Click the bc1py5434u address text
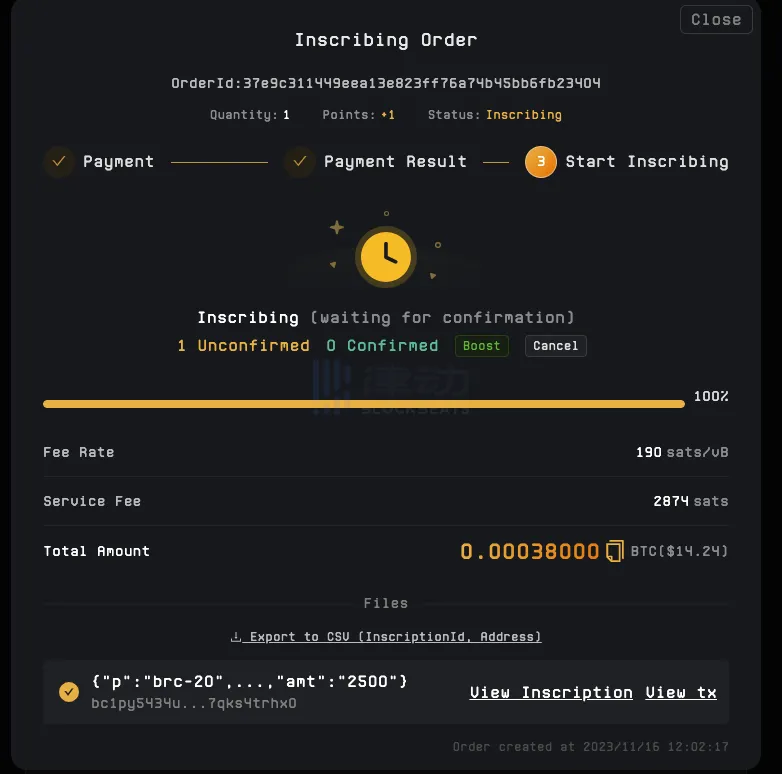 click(x=194, y=703)
